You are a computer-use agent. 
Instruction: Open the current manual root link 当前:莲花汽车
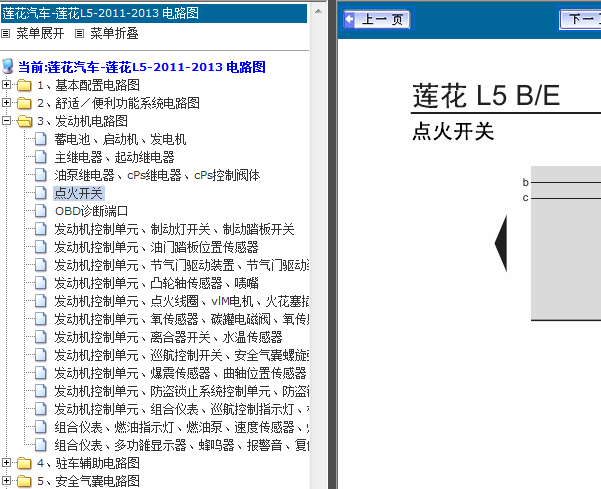[x=141, y=67]
